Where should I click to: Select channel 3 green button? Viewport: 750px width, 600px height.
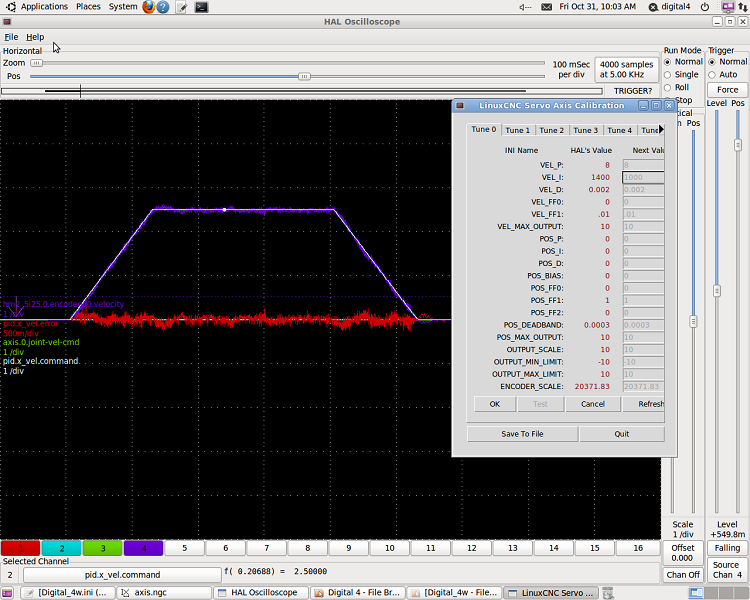pos(102,548)
